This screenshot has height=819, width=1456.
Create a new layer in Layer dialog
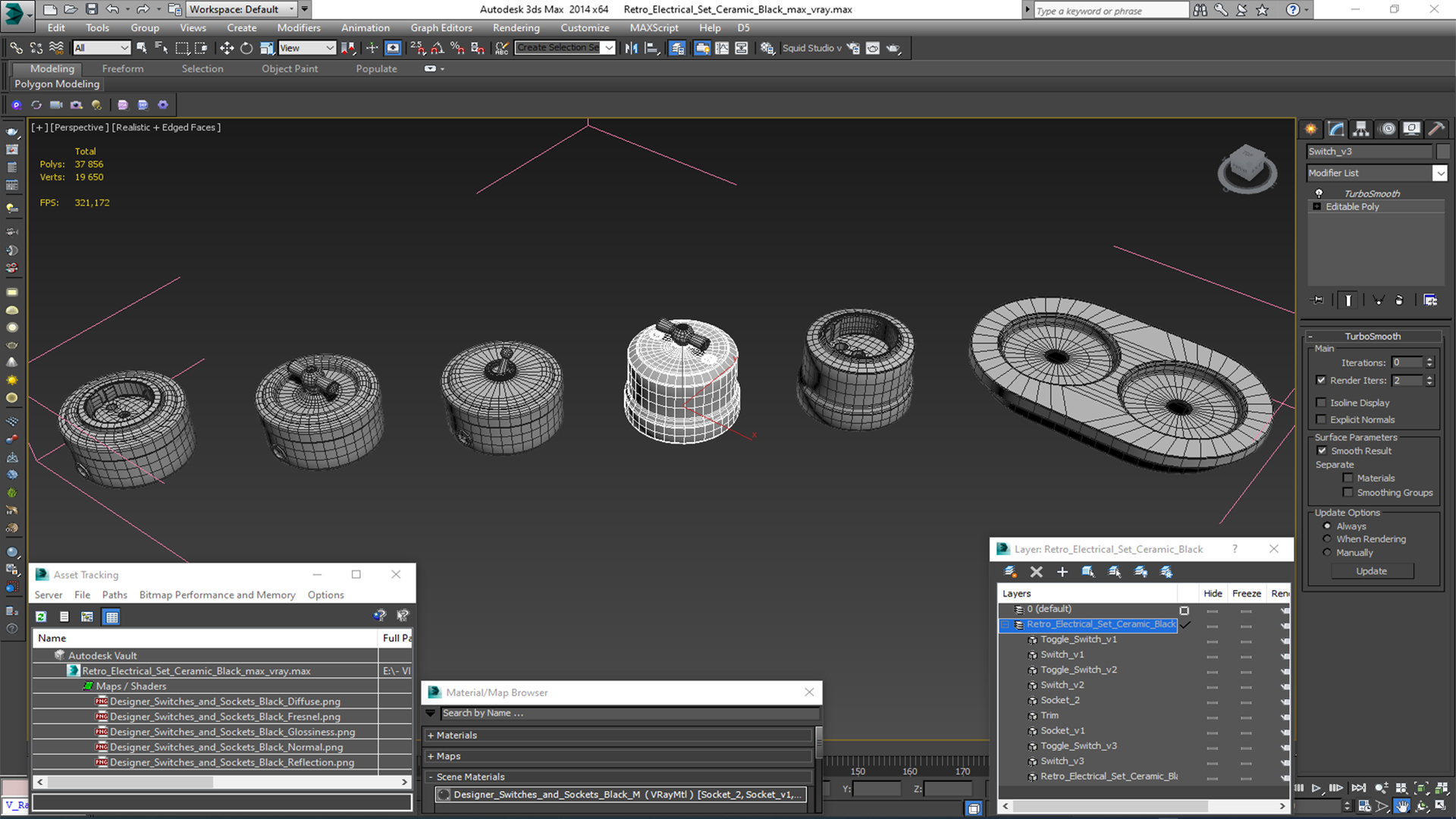[x=1010, y=572]
